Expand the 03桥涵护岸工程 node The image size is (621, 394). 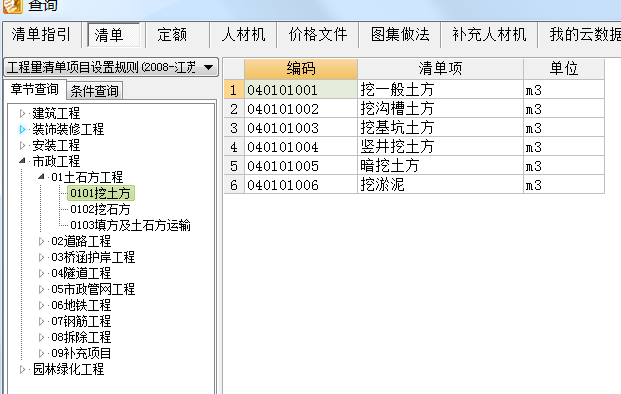click(41, 257)
